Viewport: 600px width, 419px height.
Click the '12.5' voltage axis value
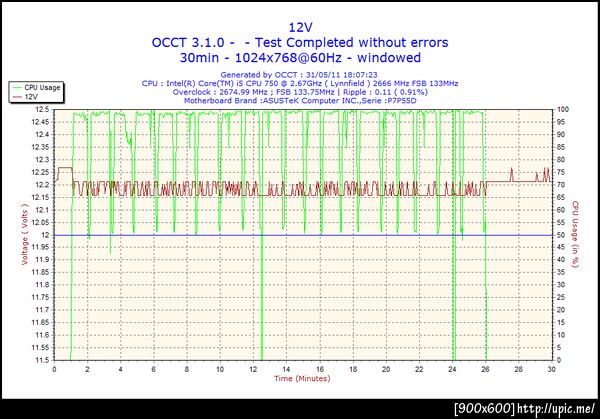click(x=42, y=109)
